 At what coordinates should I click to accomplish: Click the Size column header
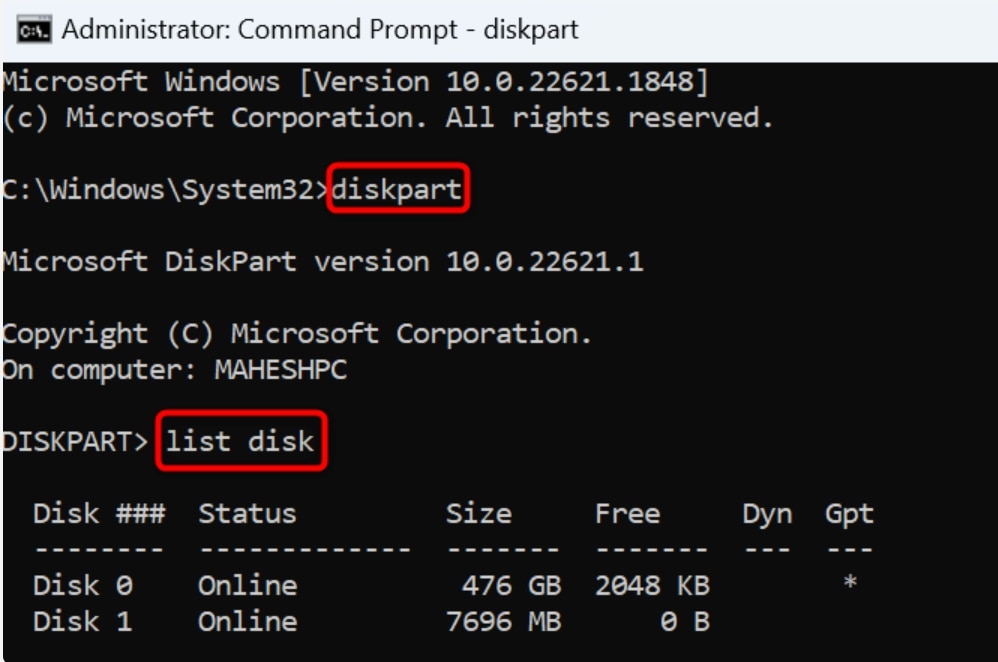(x=481, y=513)
